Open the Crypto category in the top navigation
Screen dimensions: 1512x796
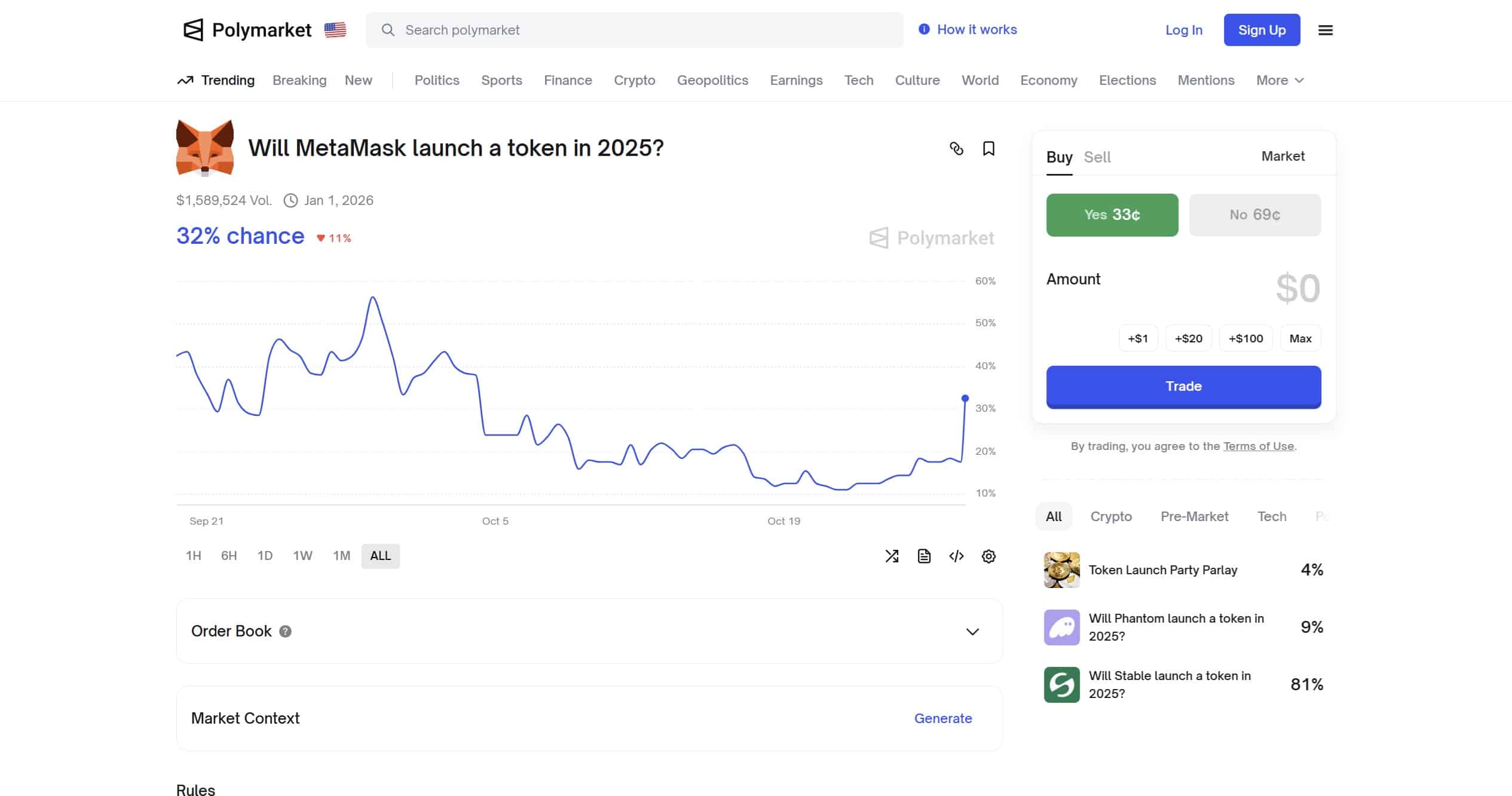(634, 81)
